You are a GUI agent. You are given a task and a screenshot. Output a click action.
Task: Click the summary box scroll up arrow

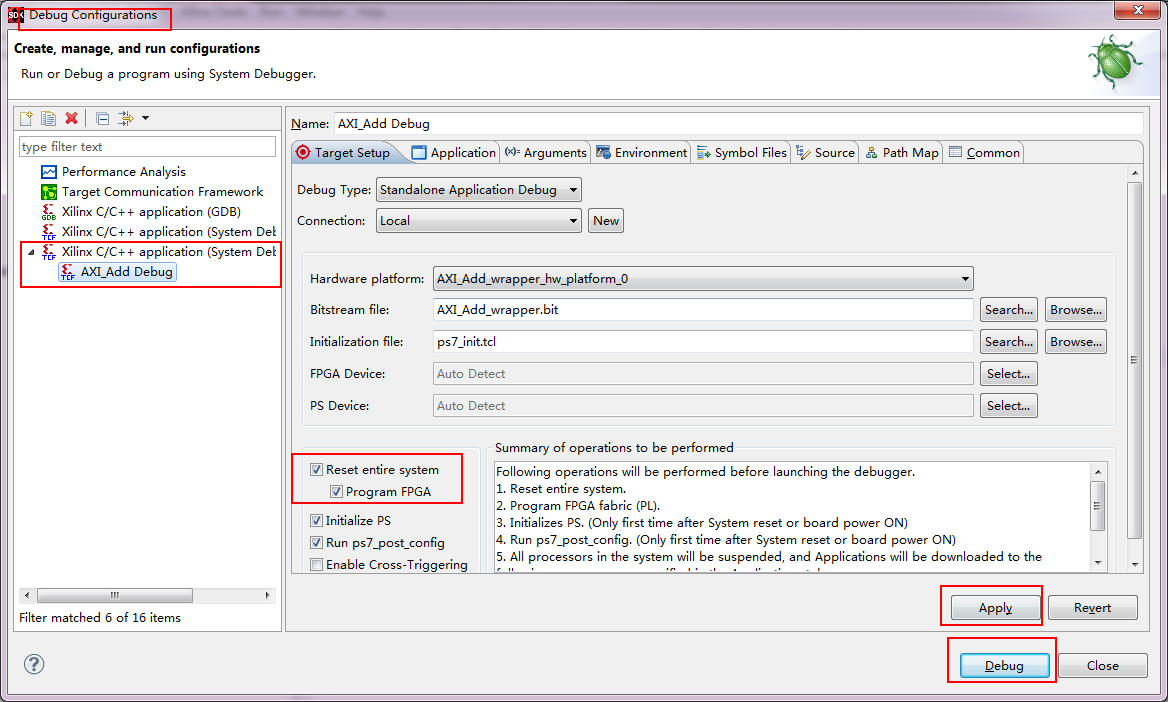[1098, 472]
